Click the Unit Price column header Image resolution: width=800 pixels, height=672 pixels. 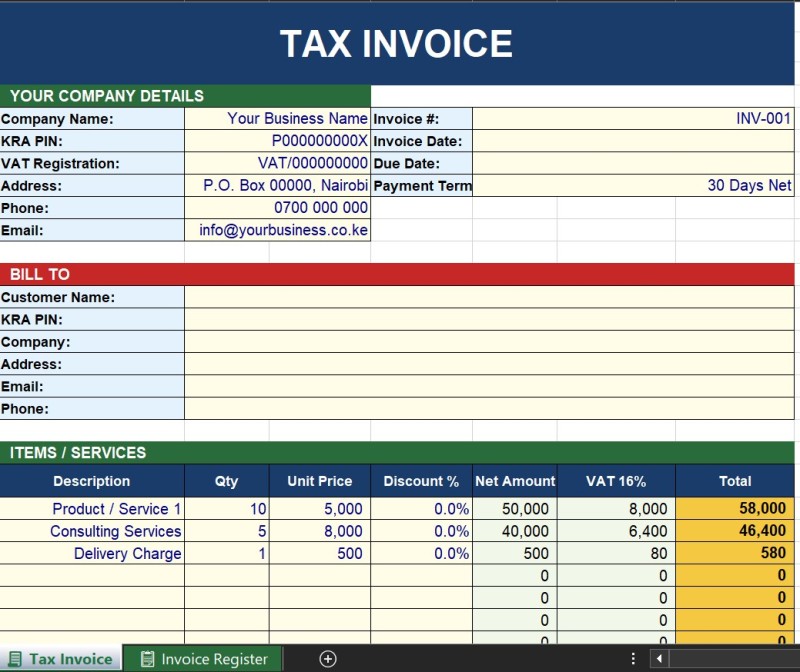(x=320, y=481)
